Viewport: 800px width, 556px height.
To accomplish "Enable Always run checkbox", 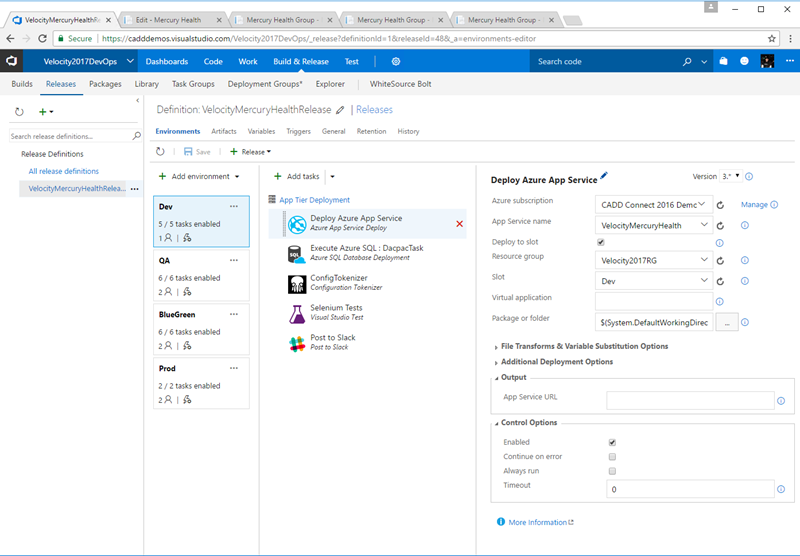I will click(x=612, y=471).
